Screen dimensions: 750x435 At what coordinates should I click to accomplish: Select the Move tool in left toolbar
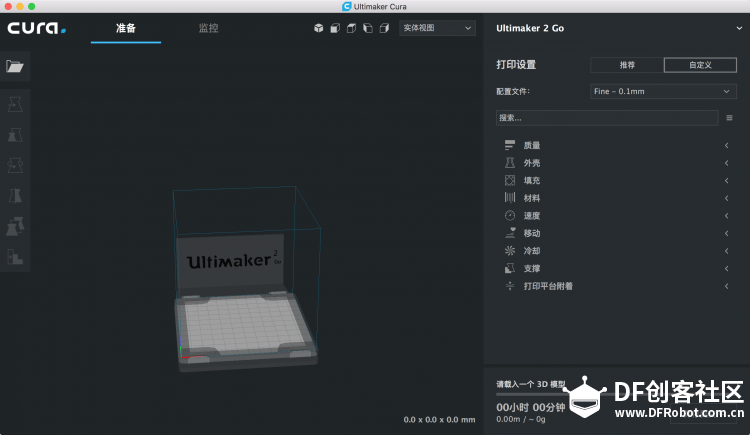point(15,104)
